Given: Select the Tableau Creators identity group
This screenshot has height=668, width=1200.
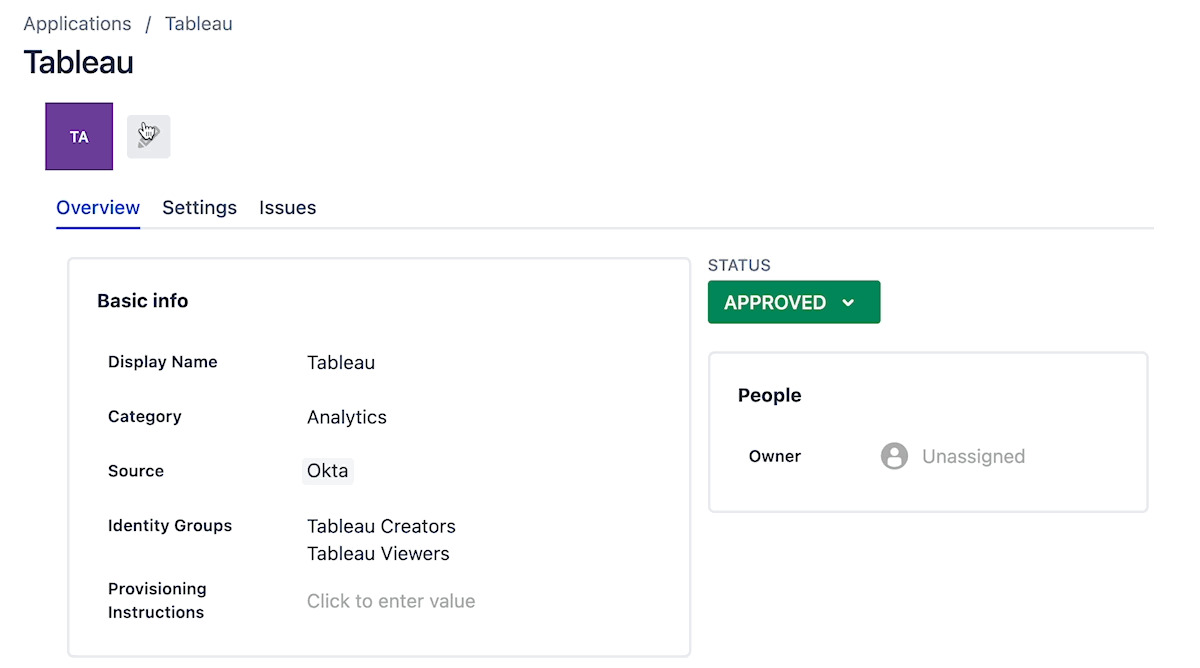Looking at the screenshot, I should point(381,526).
